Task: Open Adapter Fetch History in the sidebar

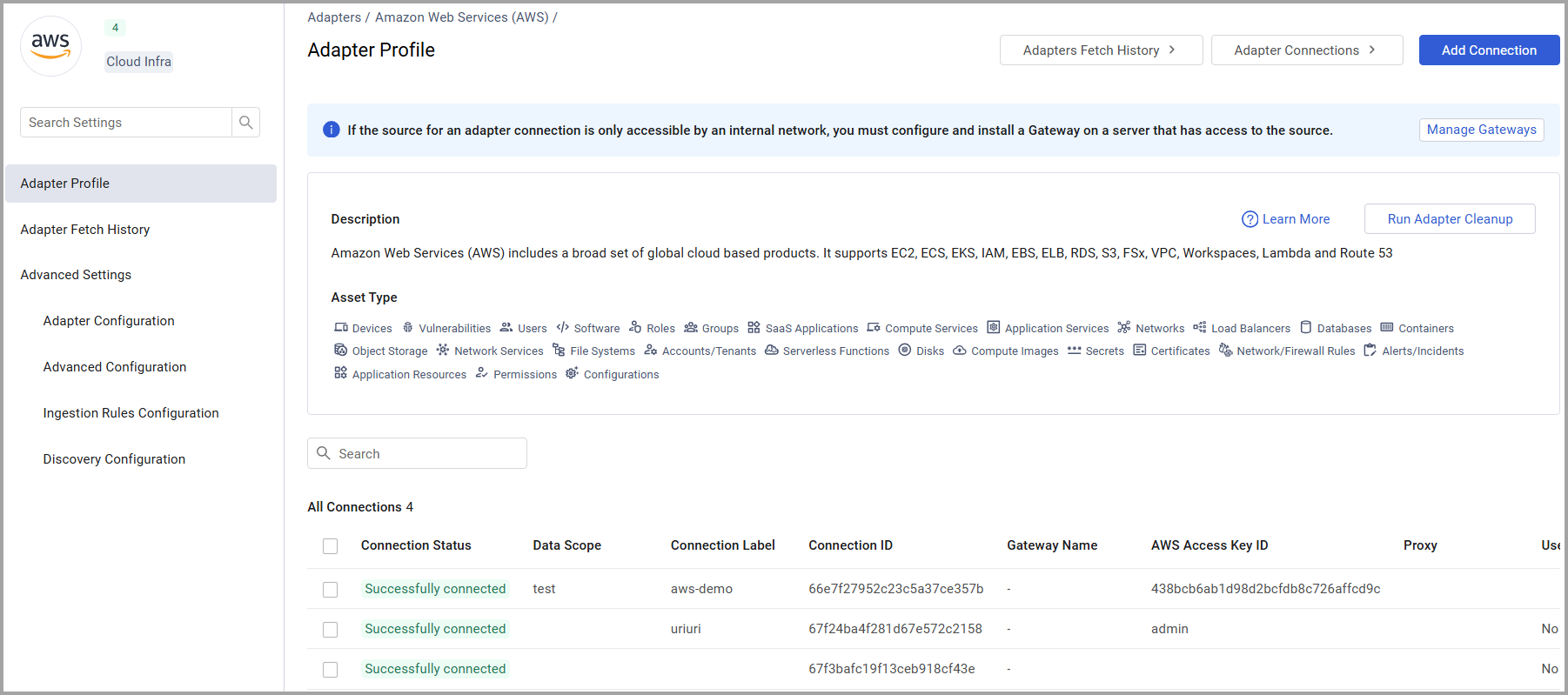Action: [x=85, y=230]
